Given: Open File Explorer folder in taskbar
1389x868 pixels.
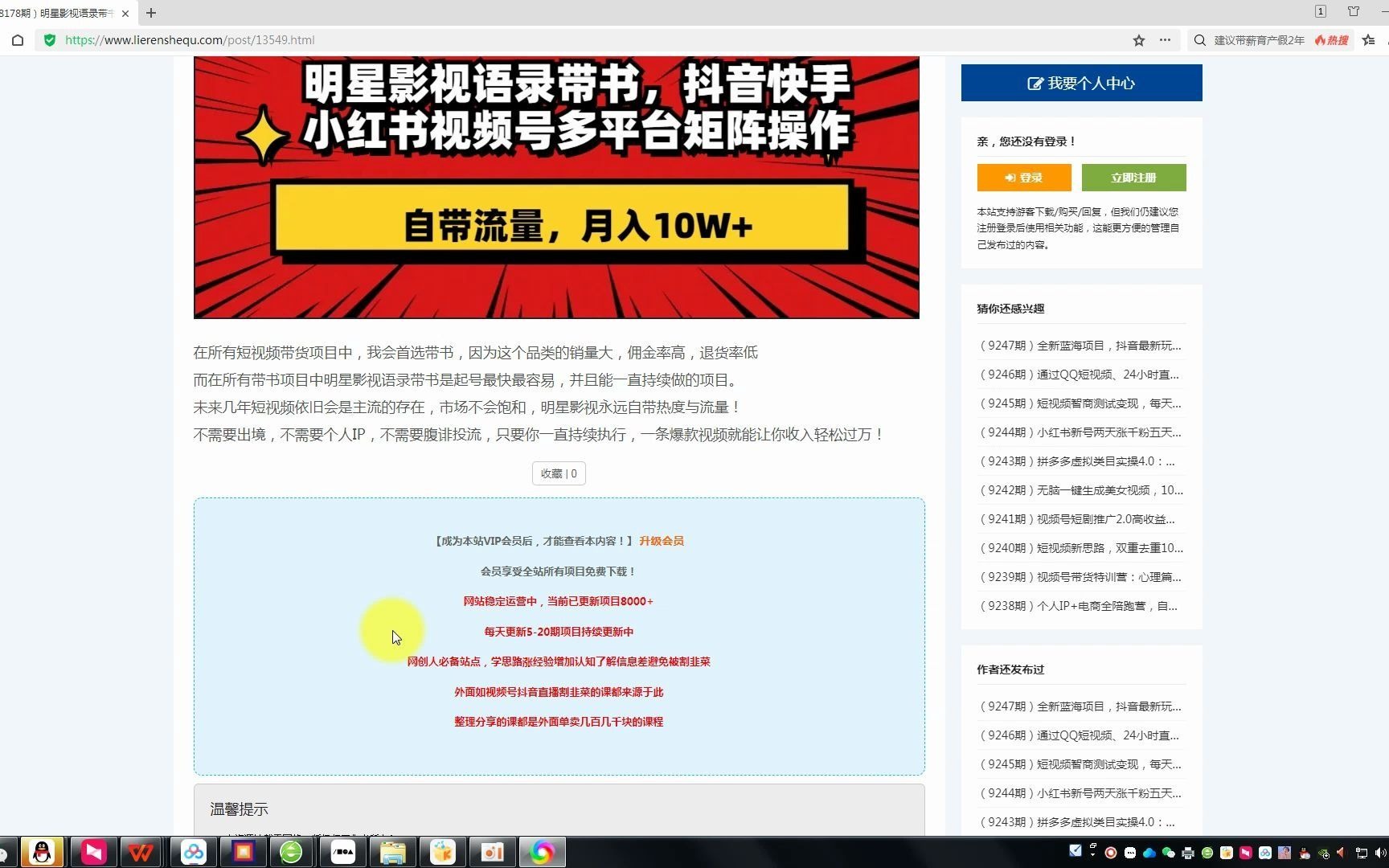Looking at the screenshot, I should point(393,852).
